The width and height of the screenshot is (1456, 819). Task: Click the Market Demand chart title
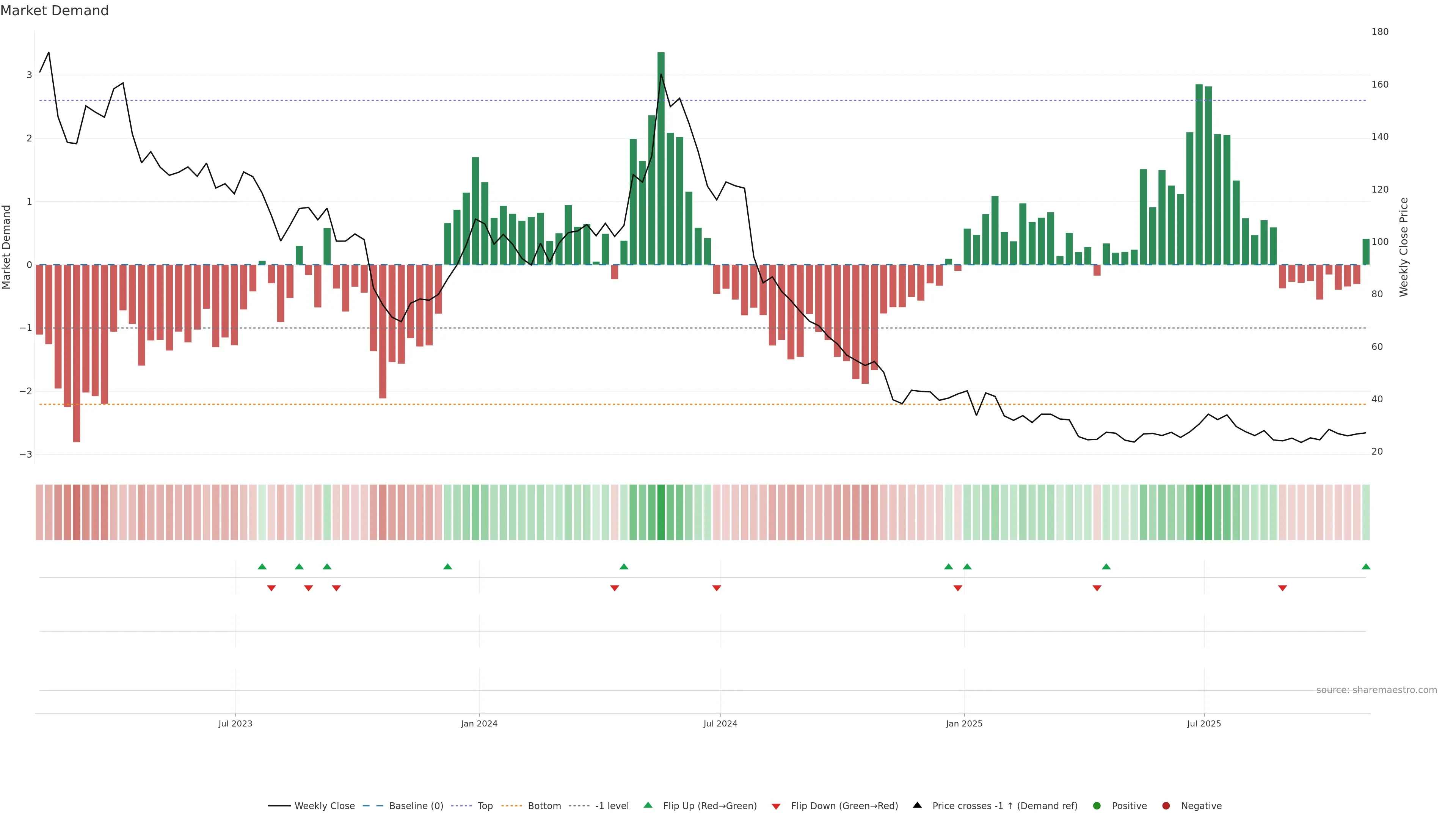click(54, 11)
